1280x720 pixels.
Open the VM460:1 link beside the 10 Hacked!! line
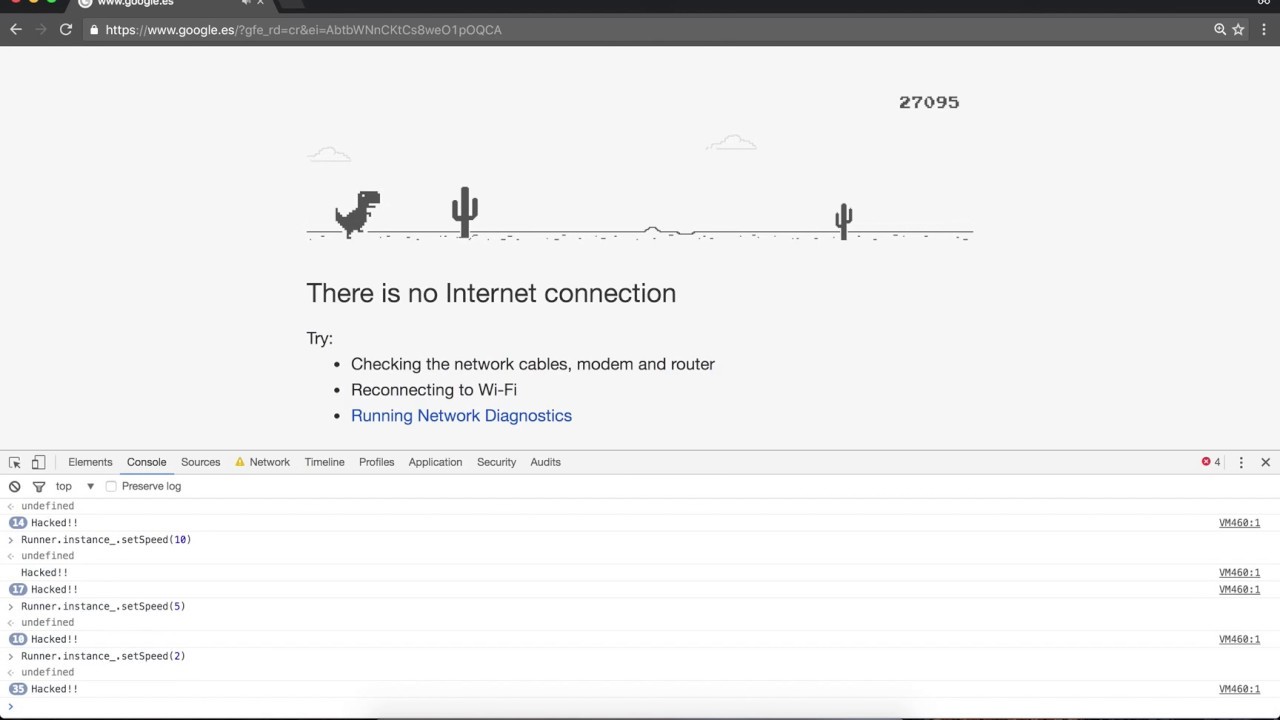click(x=1239, y=640)
